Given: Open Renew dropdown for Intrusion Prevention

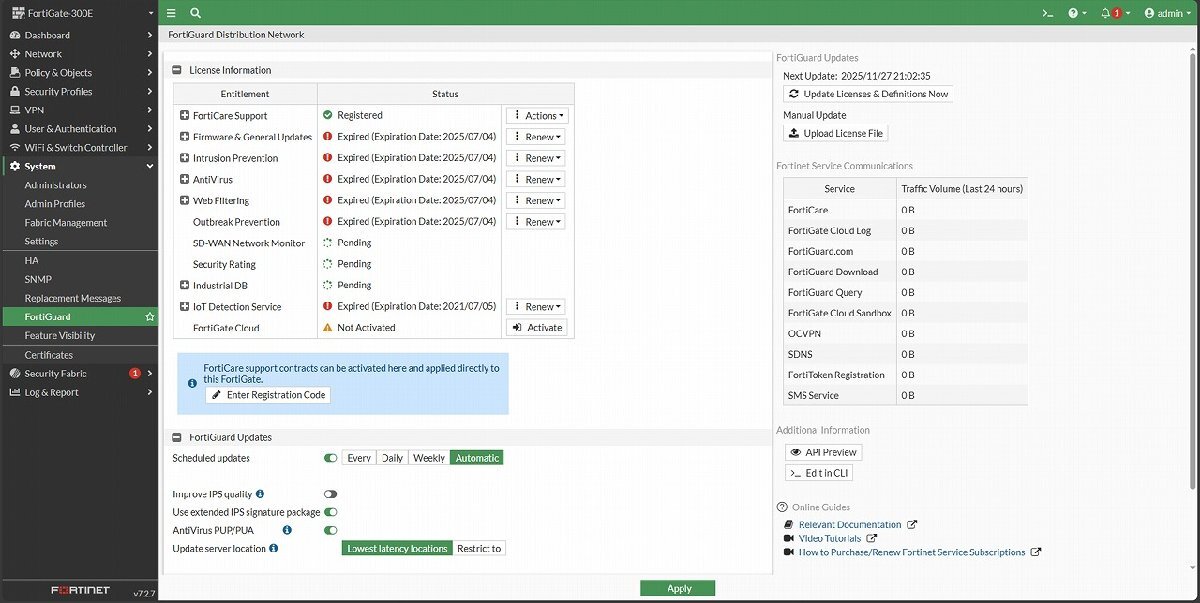Looking at the screenshot, I should point(537,158).
